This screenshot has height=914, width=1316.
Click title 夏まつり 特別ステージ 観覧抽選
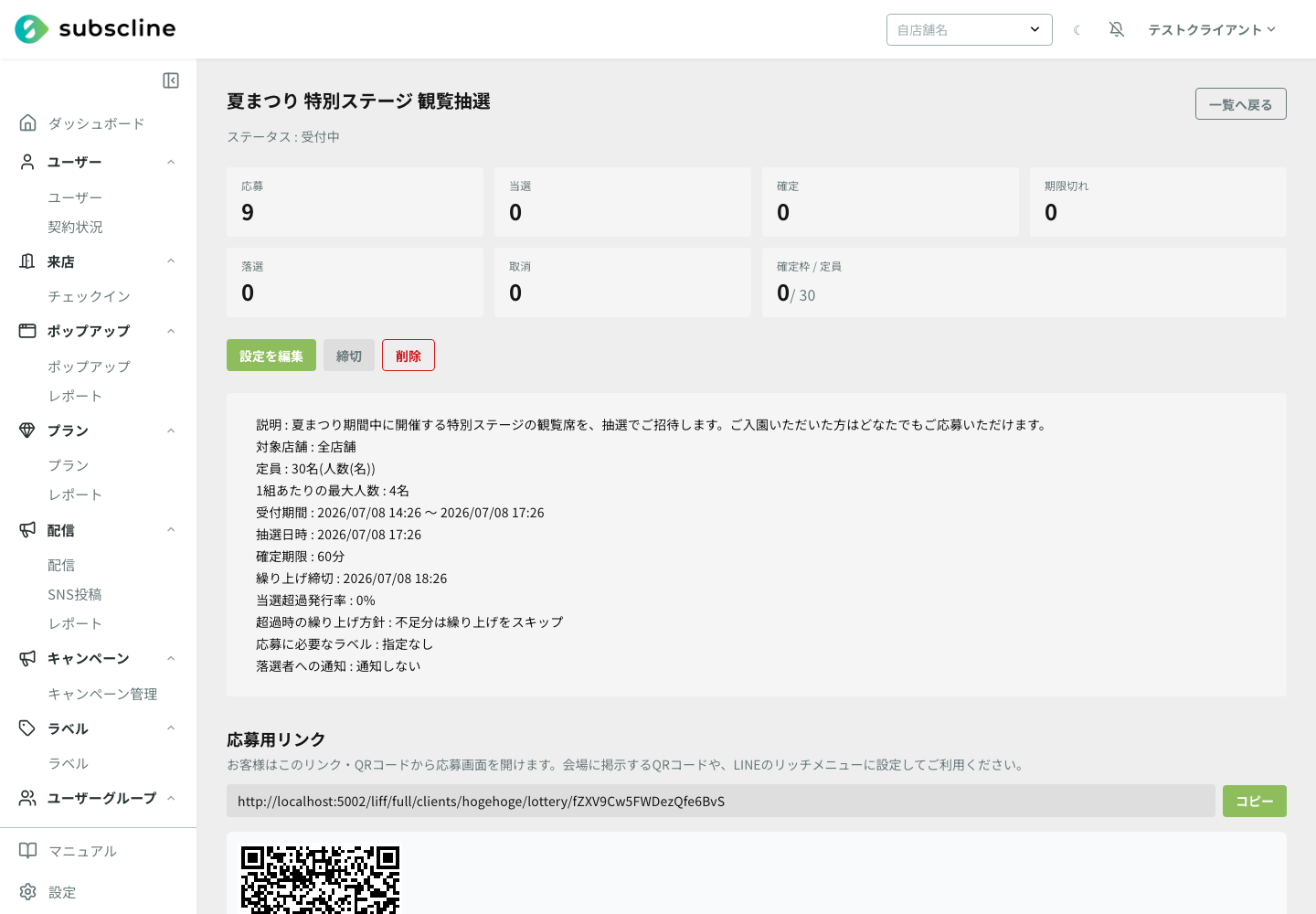358,101
